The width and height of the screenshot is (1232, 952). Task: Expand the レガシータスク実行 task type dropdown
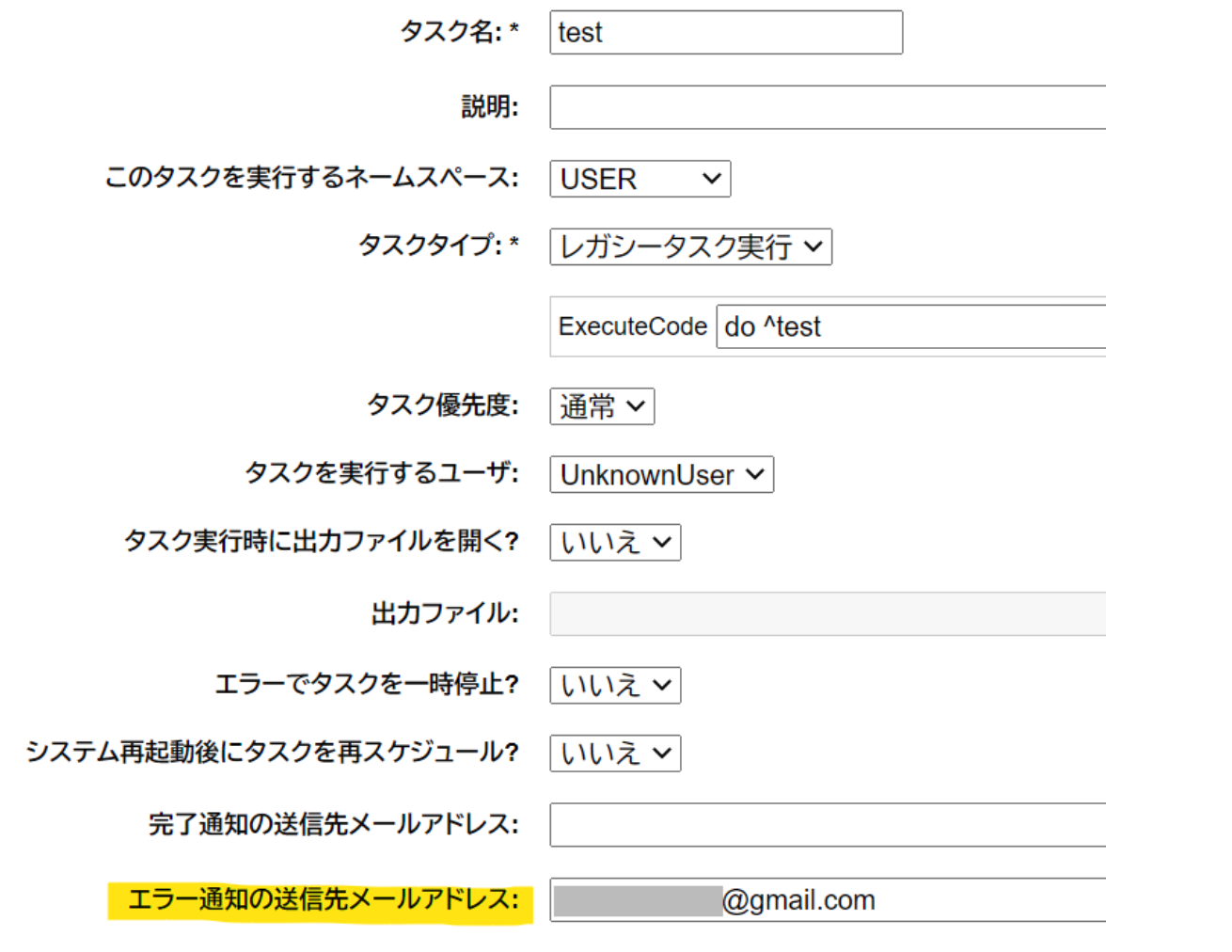click(x=690, y=246)
